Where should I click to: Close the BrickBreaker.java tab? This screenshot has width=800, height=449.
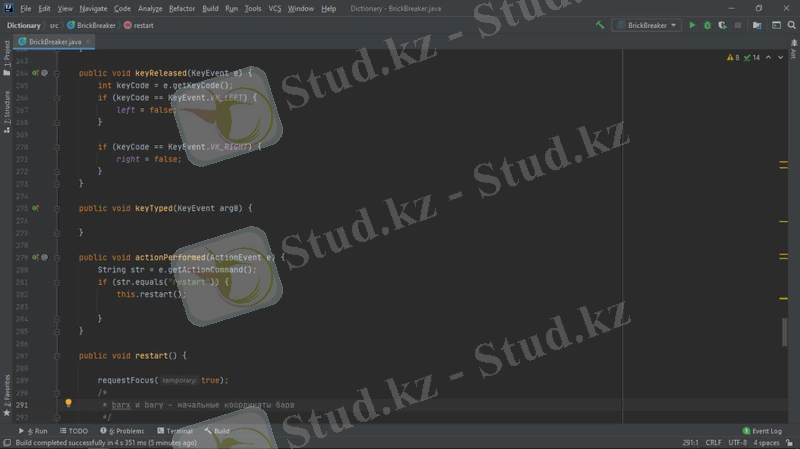point(88,42)
